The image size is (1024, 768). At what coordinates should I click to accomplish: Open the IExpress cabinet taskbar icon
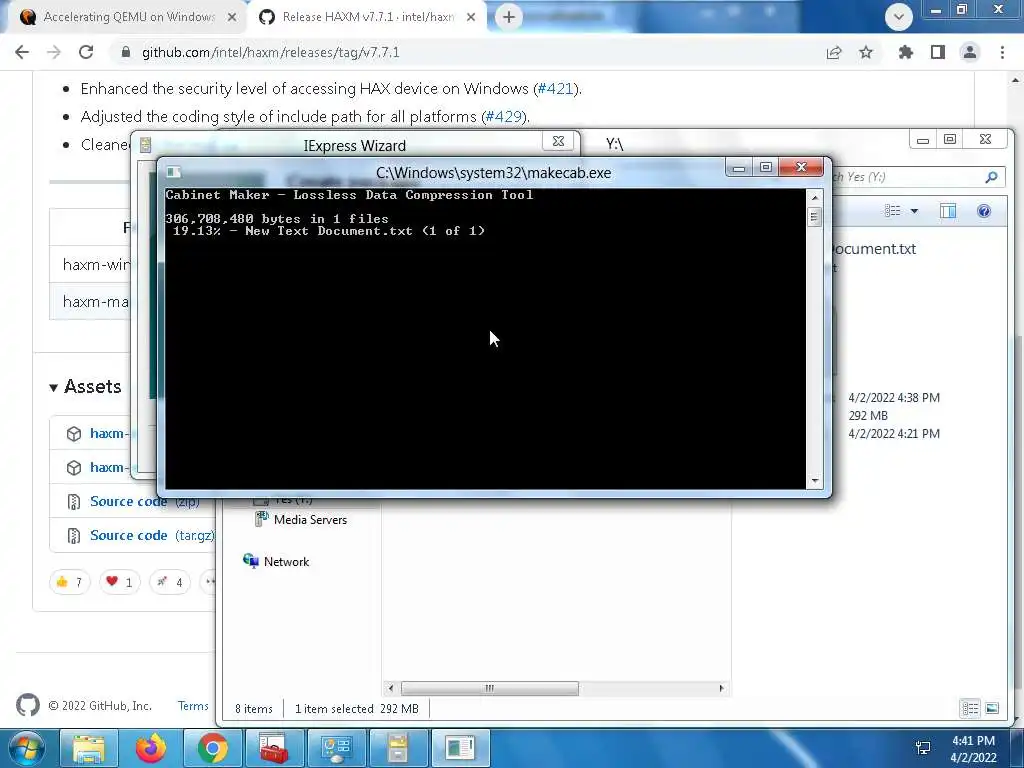tap(398, 748)
